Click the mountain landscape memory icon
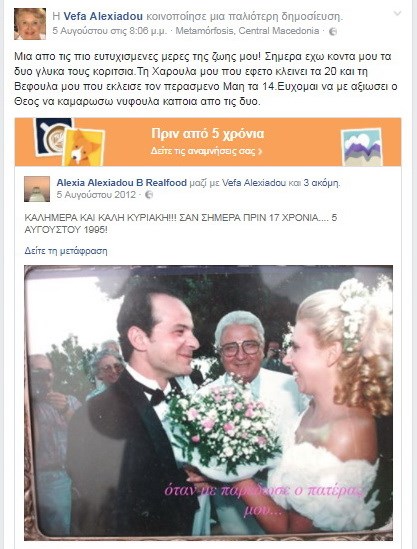The height and width of the screenshot is (549, 417). tap(362, 147)
